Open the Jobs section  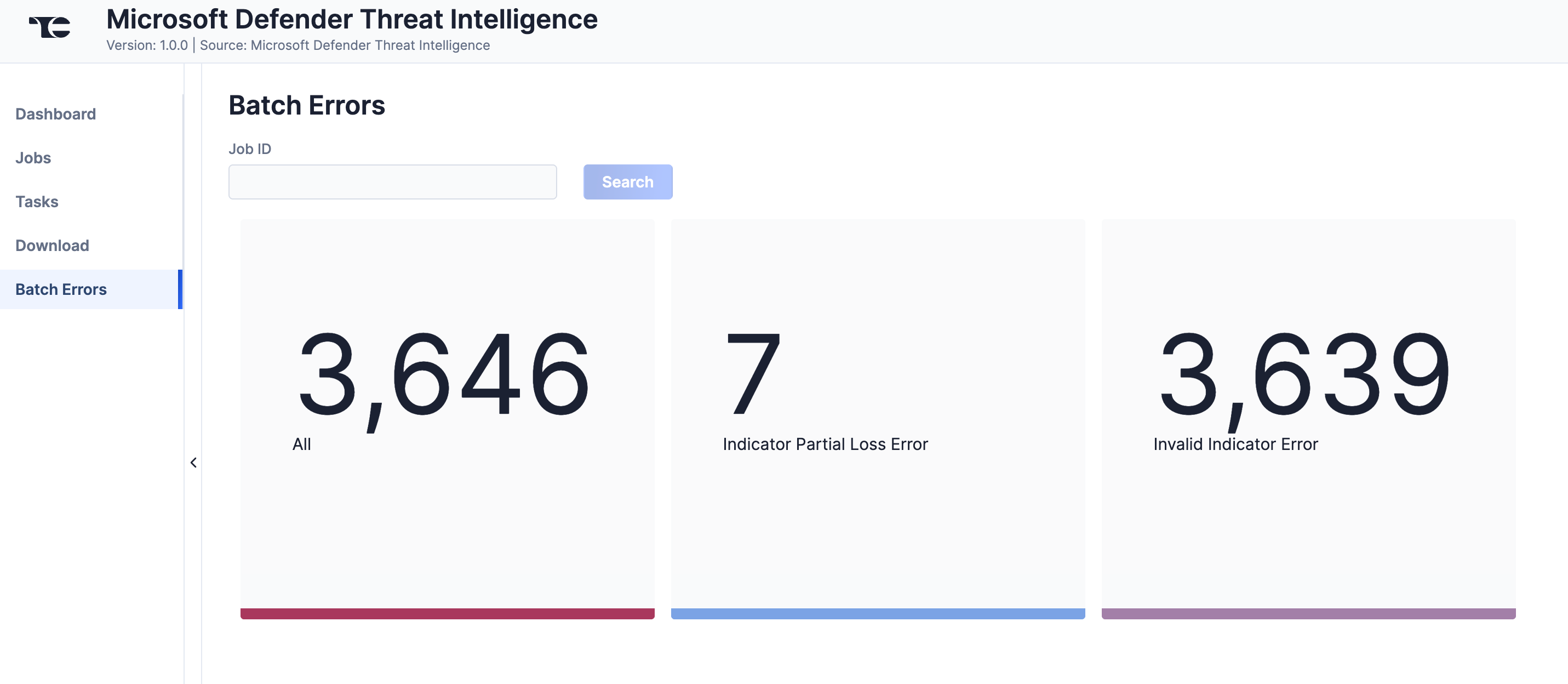(x=32, y=158)
